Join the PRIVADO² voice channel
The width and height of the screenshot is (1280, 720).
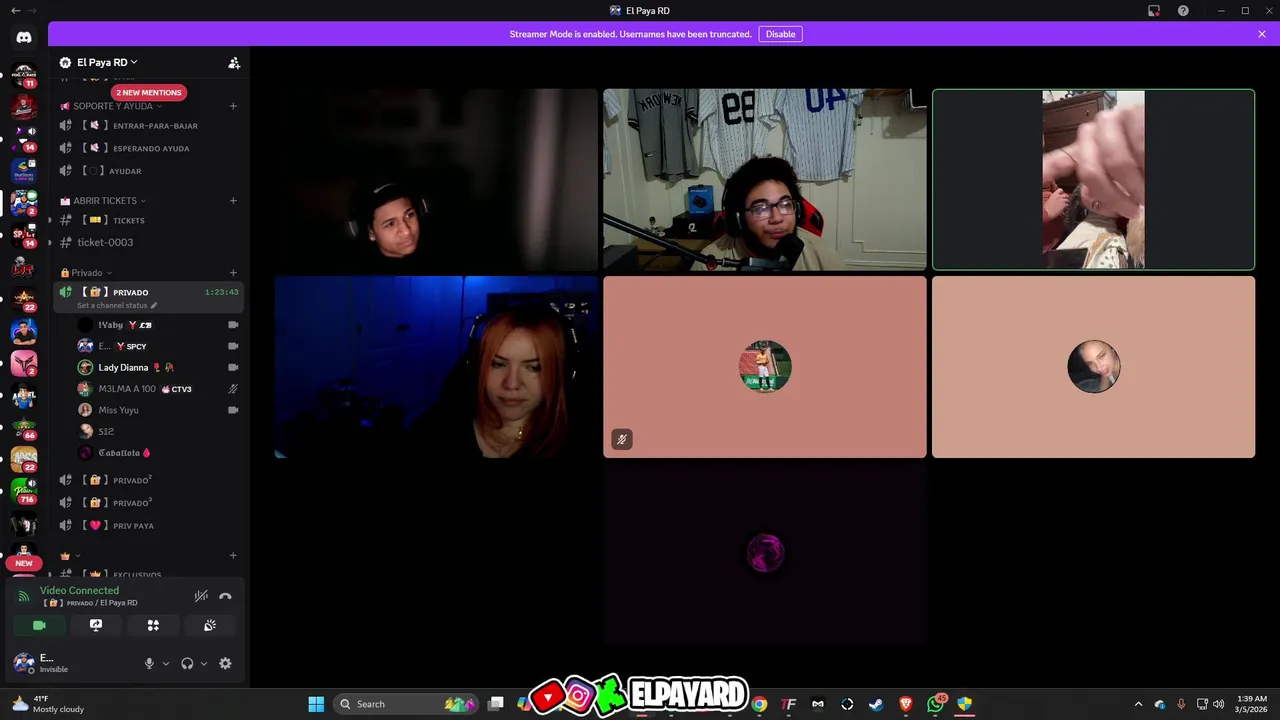[149, 480]
